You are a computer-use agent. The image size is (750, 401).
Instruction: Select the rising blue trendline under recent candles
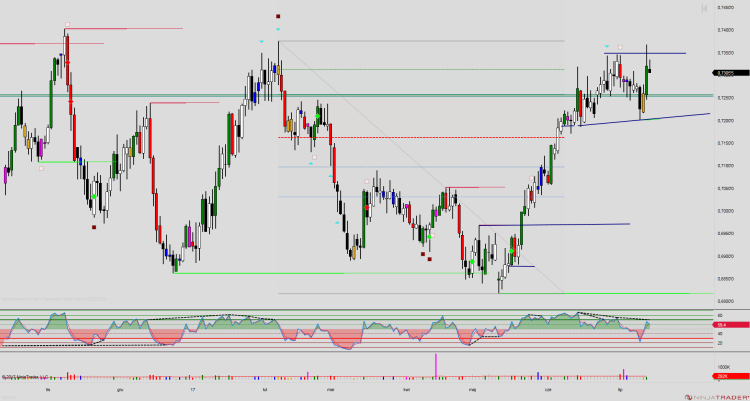click(645, 120)
